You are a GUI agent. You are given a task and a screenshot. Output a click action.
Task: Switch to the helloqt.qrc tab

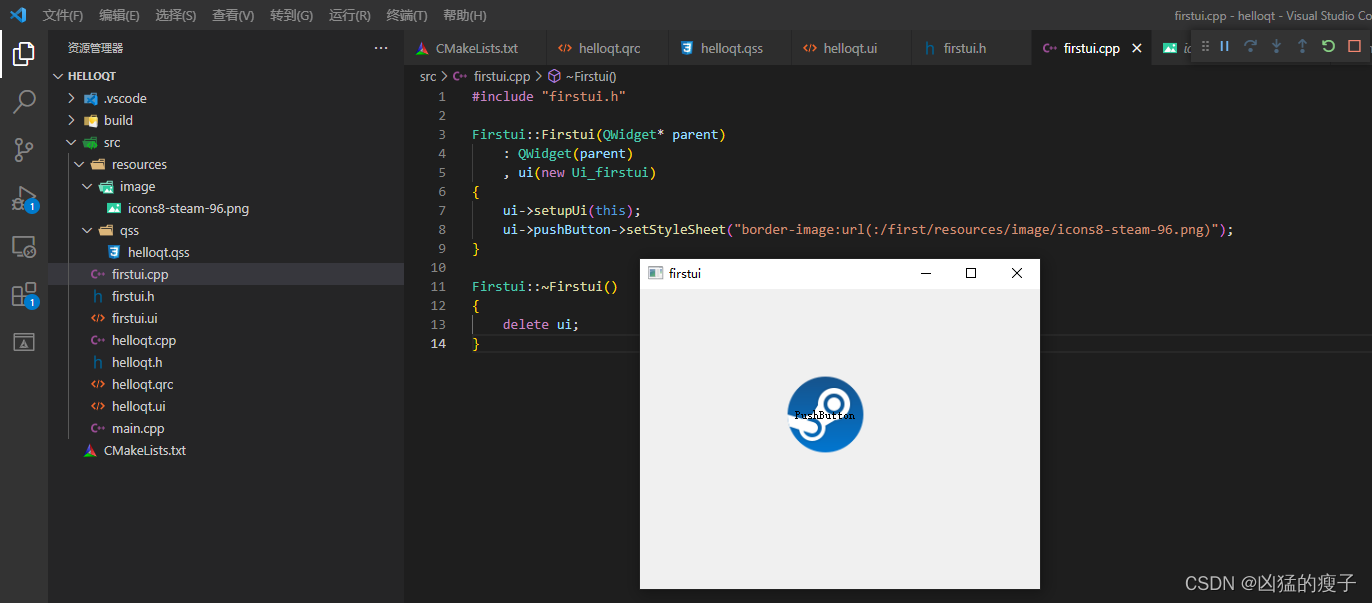pyautogui.click(x=608, y=48)
